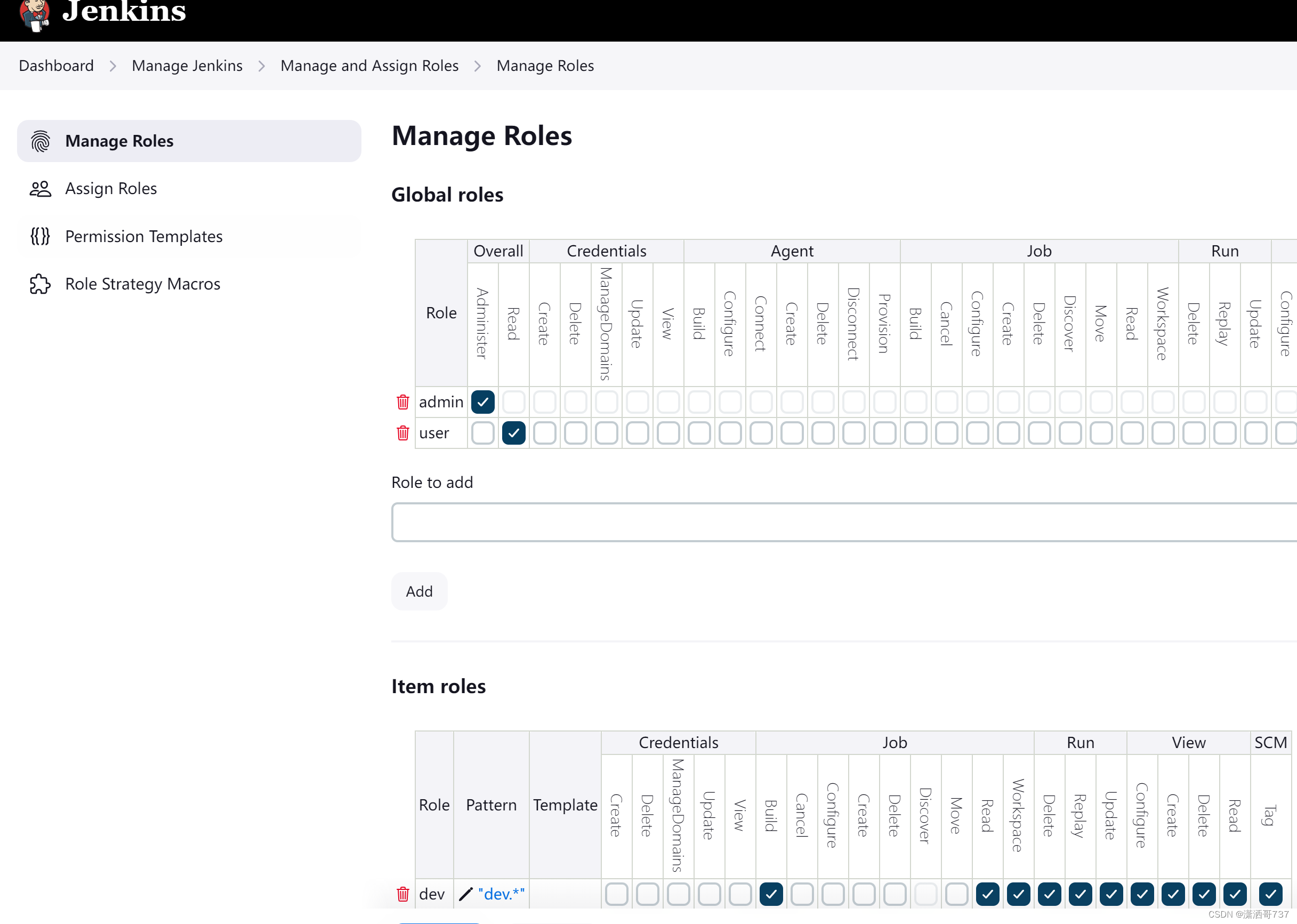This screenshot has height=924, width=1297.
Task: Click the Permission Templates sidebar icon
Action: (x=40, y=236)
